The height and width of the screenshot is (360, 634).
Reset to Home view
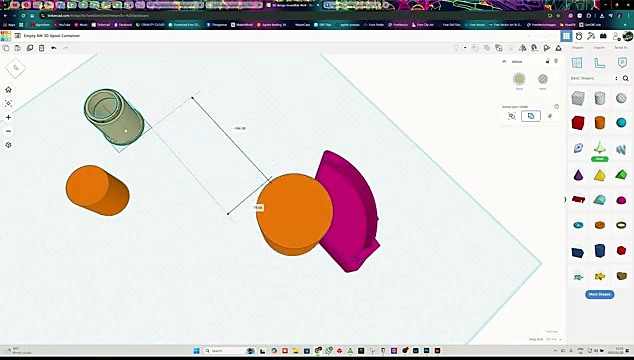(8, 90)
